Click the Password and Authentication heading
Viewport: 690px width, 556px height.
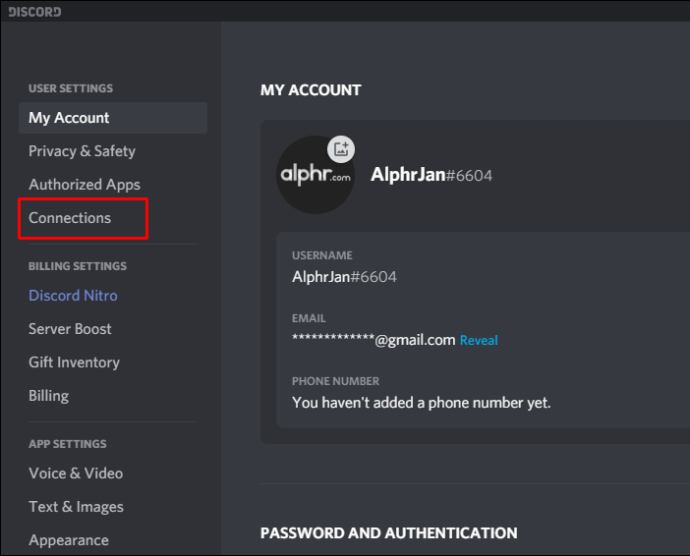(x=389, y=533)
